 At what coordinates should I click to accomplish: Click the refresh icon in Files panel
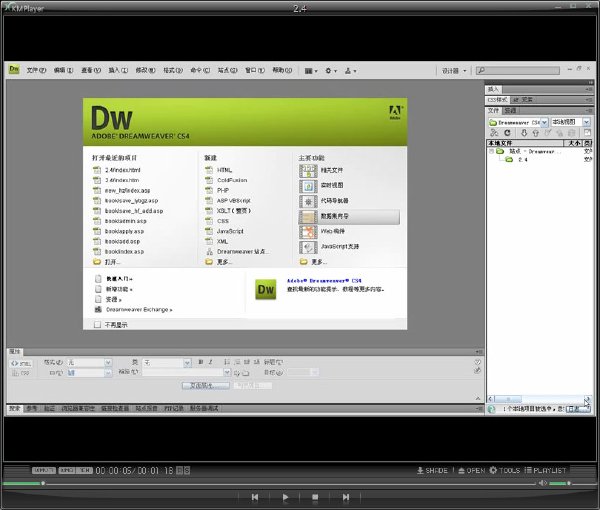tap(507, 133)
